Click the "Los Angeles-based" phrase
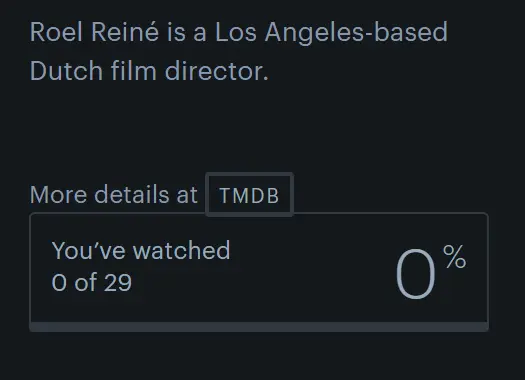Screen dimensions: 525x380 pos(331,33)
